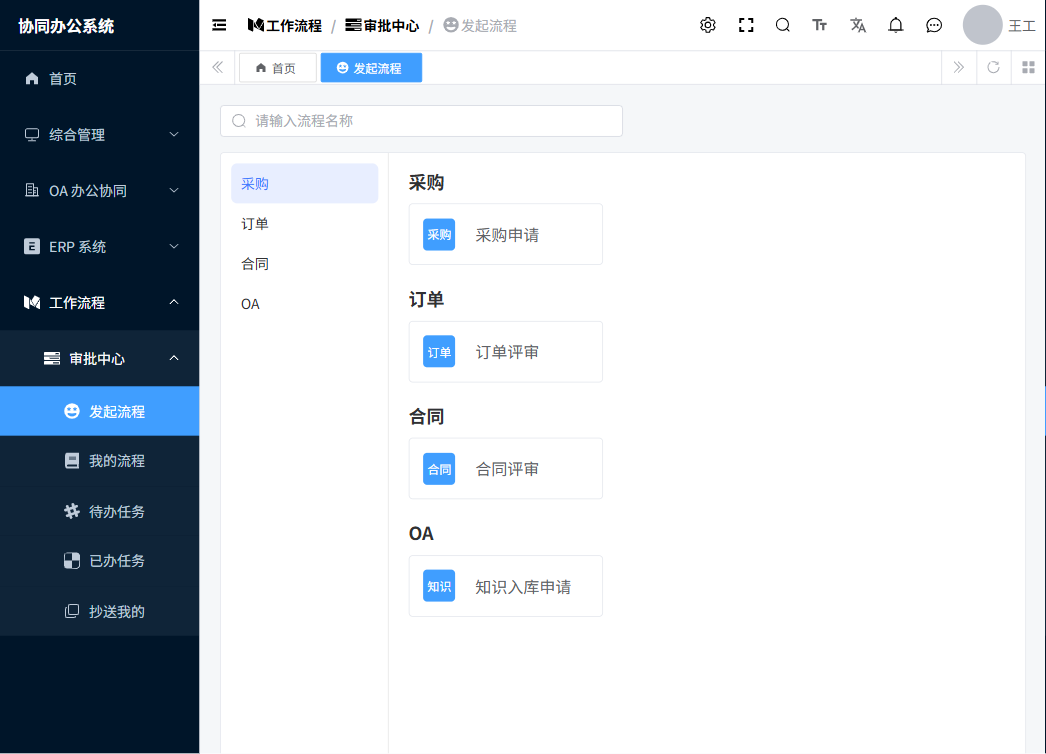Image resolution: width=1046 pixels, height=754 pixels.
Task: Click the user avatar picture
Action: point(982,25)
